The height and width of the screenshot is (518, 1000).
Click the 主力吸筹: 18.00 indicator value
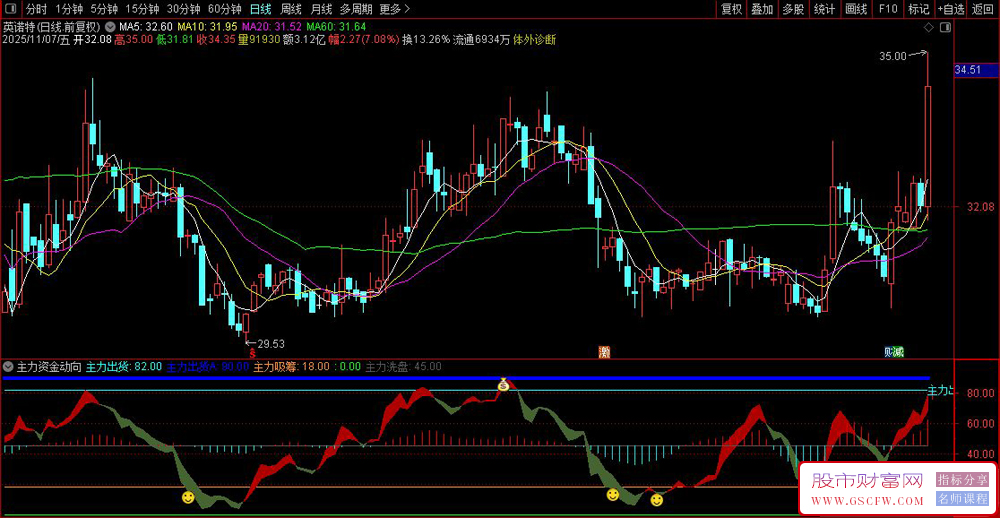[291, 367]
